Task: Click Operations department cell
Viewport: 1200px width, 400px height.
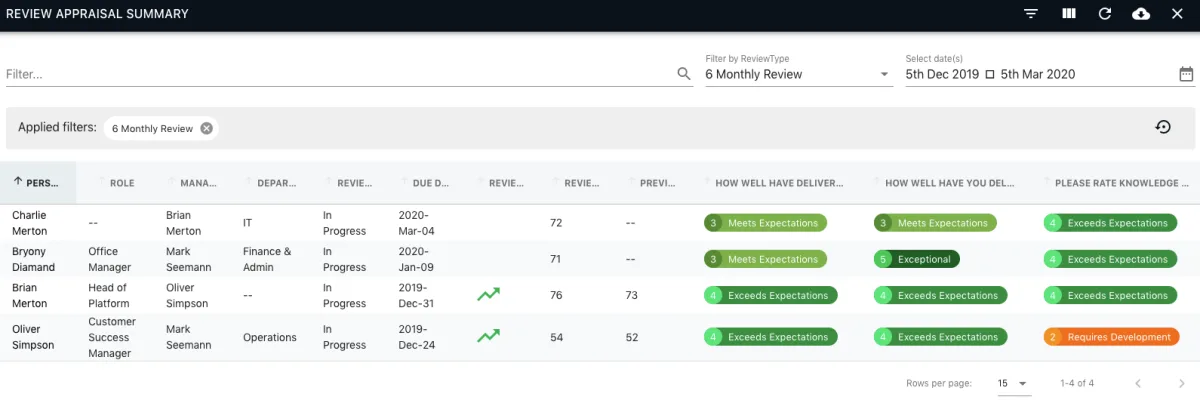Action: (x=270, y=338)
